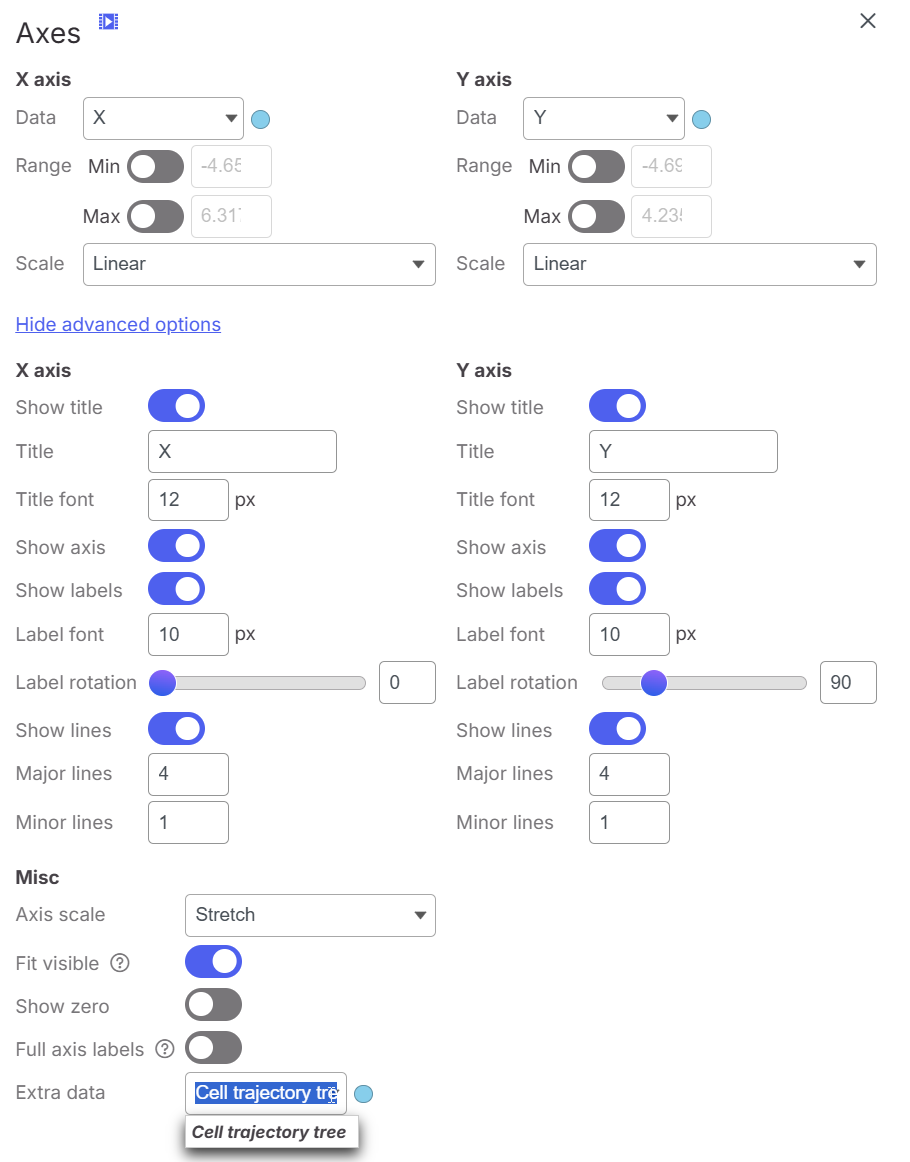Image resolution: width=910 pixels, height=1162 pixels.
Task: Turn off the Y axis Show lines toggle
Action: coord(617,729)
